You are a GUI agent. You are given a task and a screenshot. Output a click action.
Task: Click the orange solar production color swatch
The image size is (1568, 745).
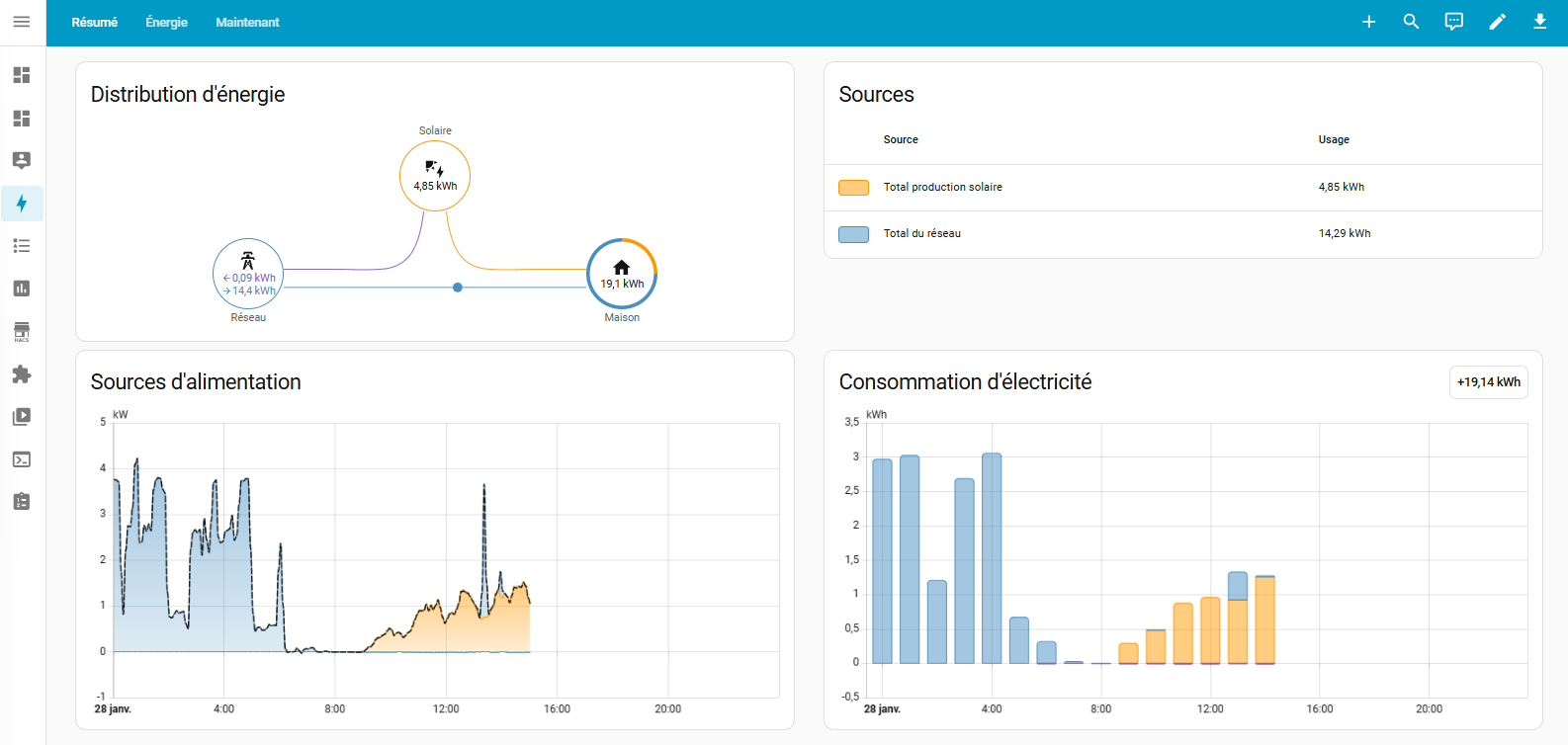pos(853,188)
